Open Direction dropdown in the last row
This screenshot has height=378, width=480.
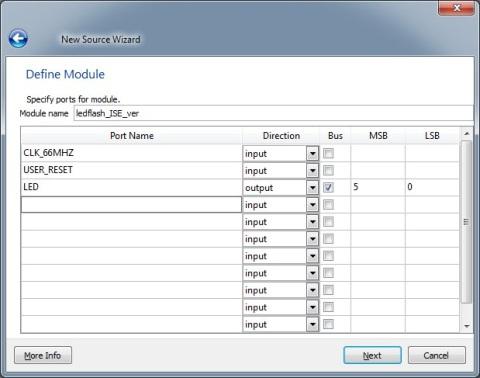[312, 324]
